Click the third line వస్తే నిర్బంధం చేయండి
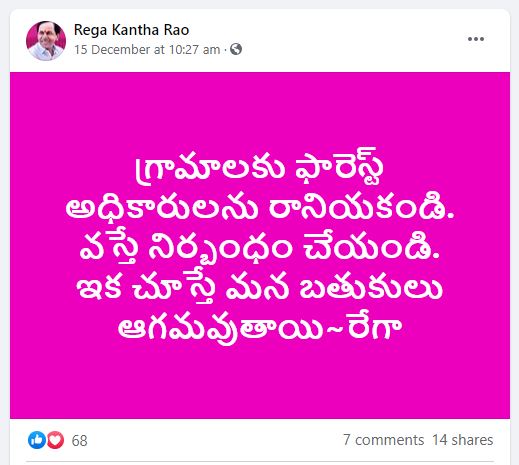Image resolution: width=519 pixels, height=465 pixels. point(260,247)
